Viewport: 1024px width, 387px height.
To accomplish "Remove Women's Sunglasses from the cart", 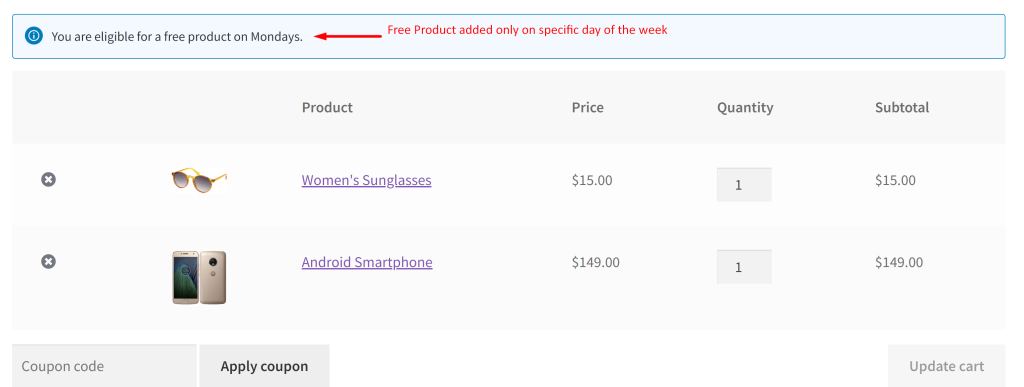I will pos(48,179).
